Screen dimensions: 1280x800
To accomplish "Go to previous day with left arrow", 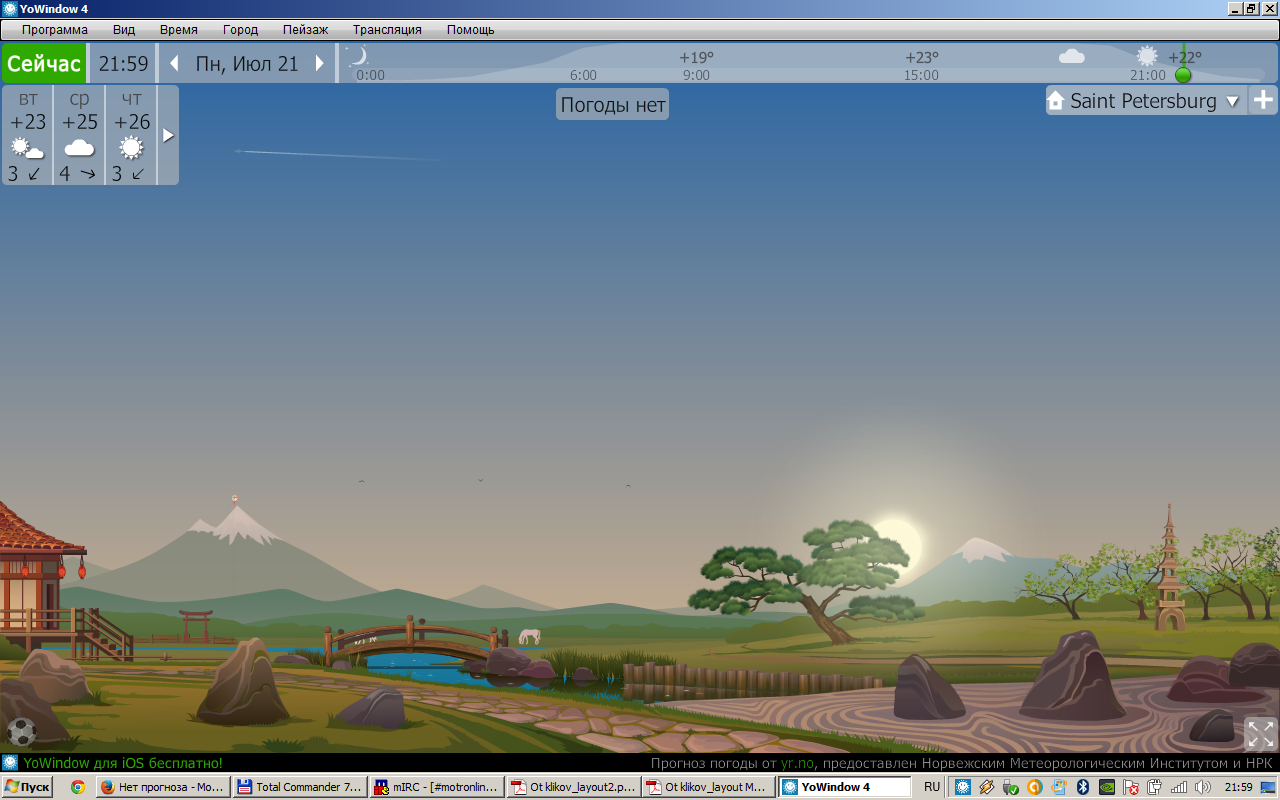I will click(x=174, y=64).
